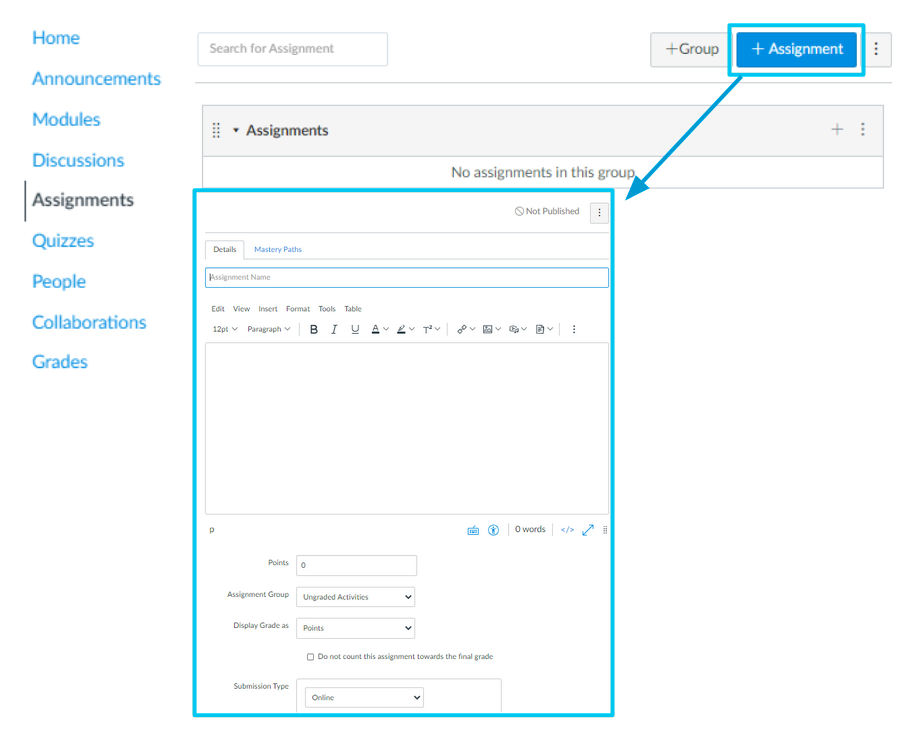Open keyboard shortcuts icon below editor

[473, 530]
